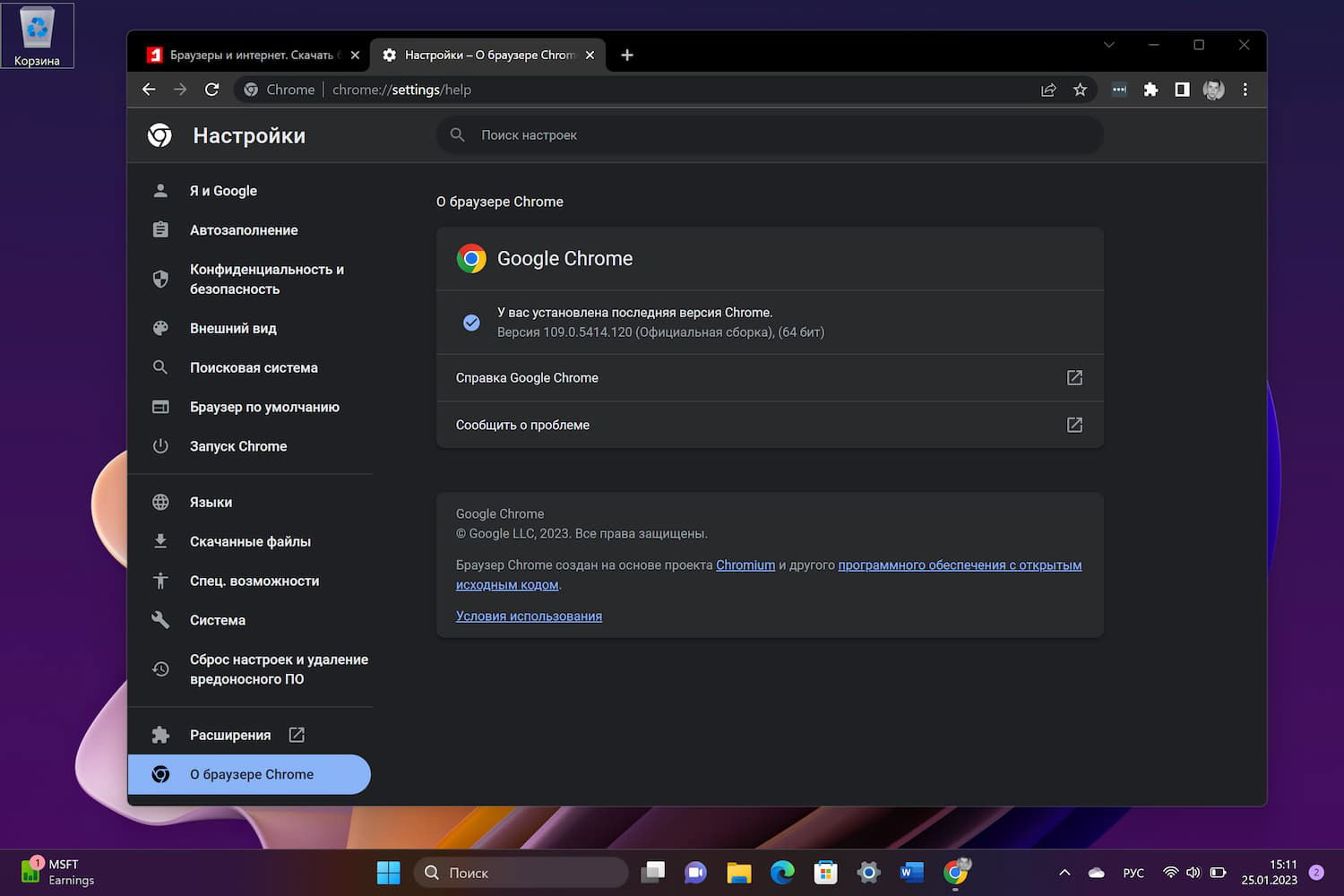Open Условия использования link
This screenshot has height=896, width=1344.
[529, 616]
